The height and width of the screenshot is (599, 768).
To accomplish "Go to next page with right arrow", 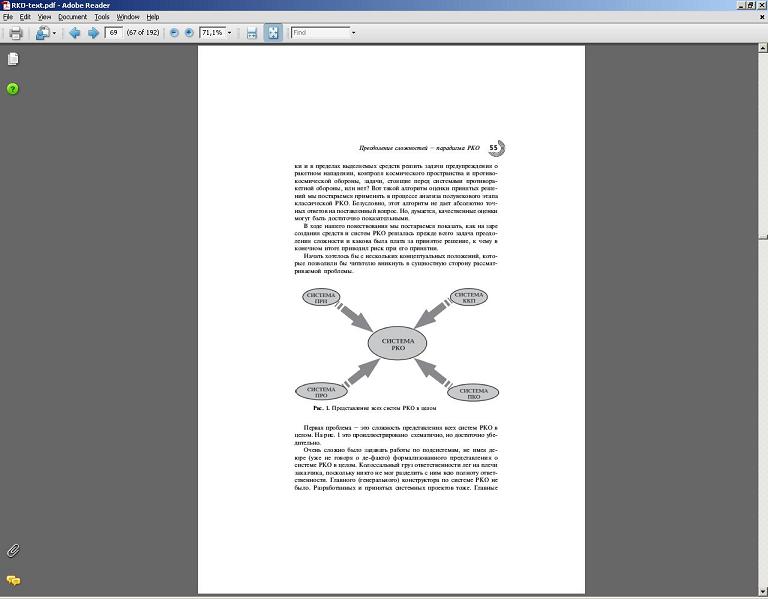I will click(x=93, y=33).
